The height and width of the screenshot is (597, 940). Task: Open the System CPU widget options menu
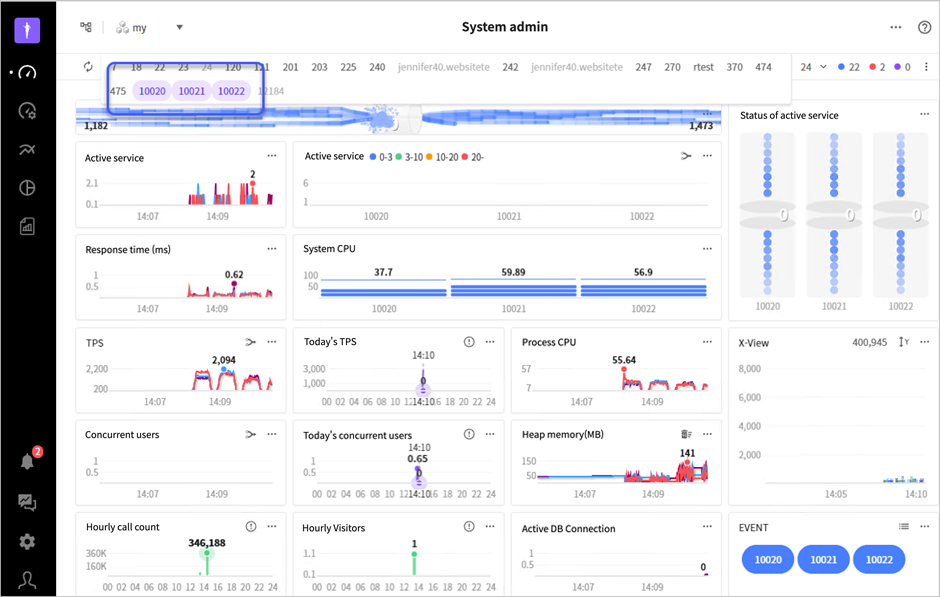[x=707, y=249]
